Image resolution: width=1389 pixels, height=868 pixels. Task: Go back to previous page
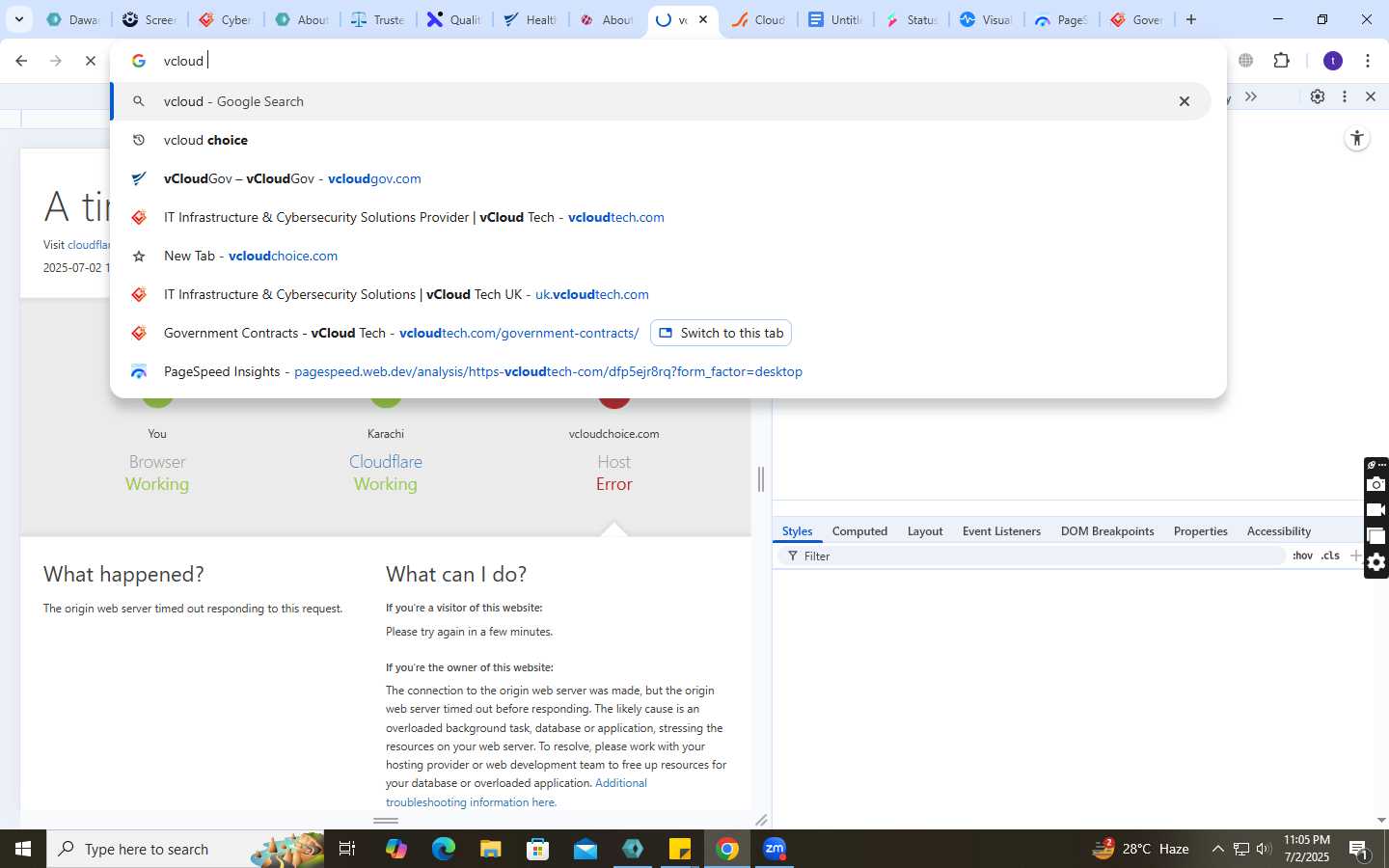tap(21, 61)
